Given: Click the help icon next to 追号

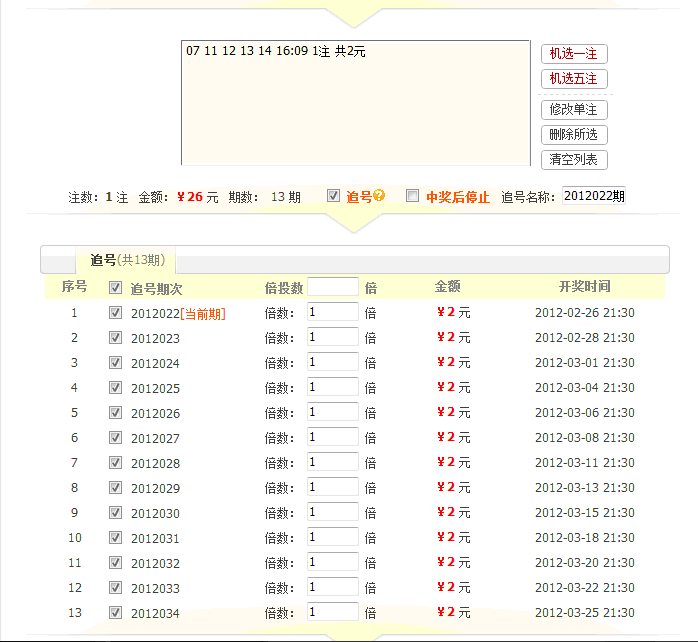Looking at the screenshot, I should 379,195.
